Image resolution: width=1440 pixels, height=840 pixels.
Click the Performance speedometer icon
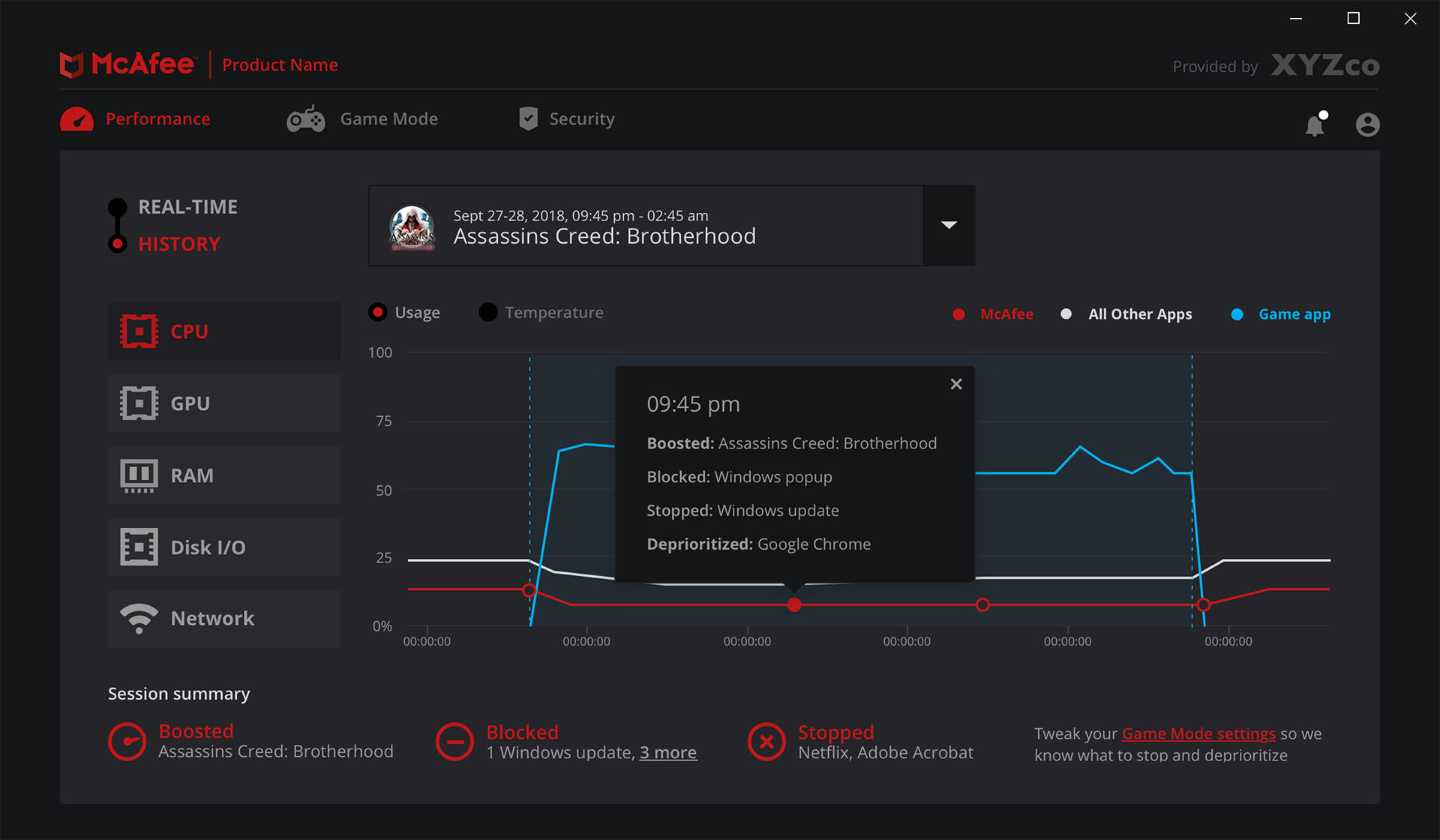pyautogui.click(x=76, y=119)
